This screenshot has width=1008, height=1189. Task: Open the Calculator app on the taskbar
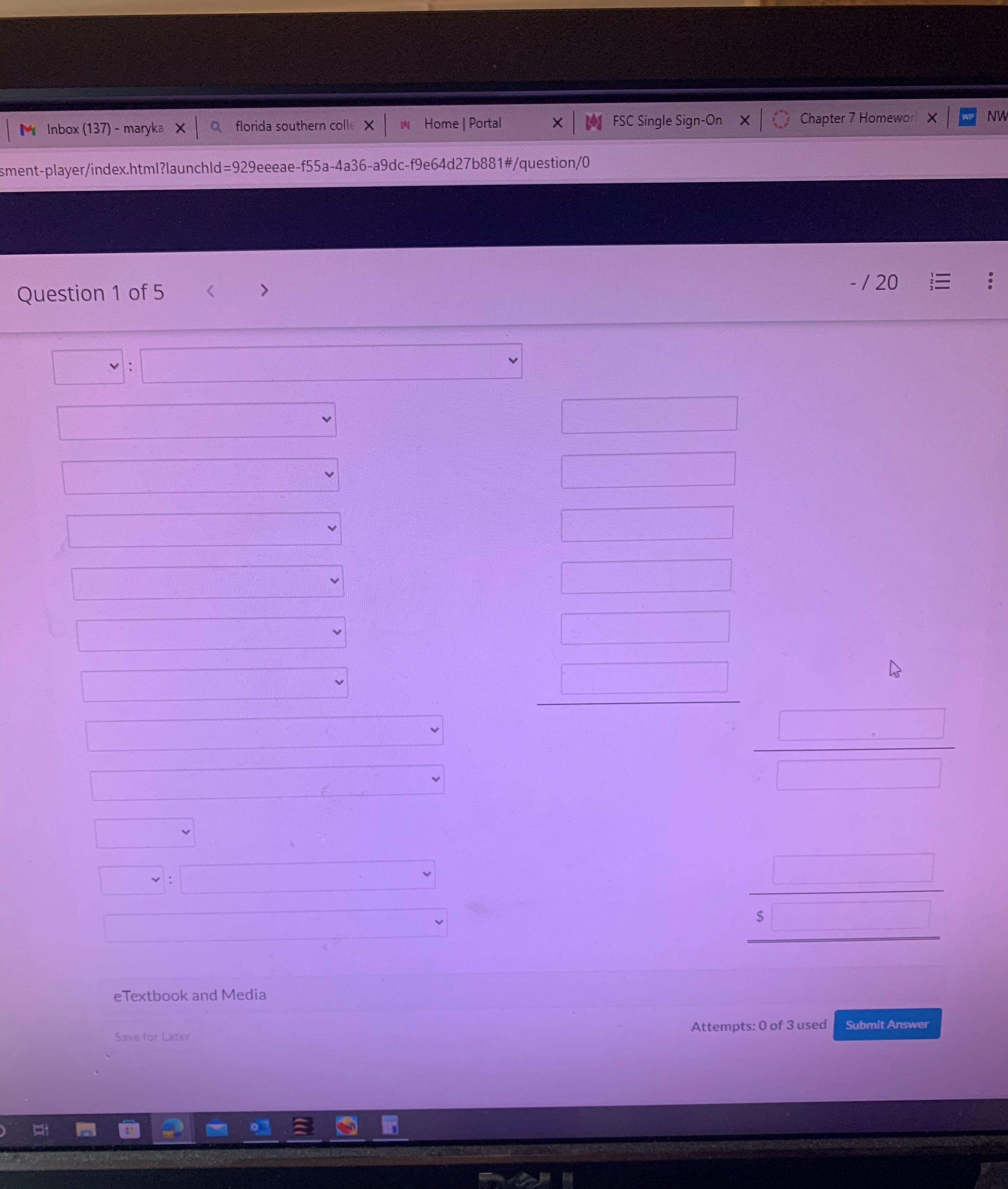(390, 1125)
